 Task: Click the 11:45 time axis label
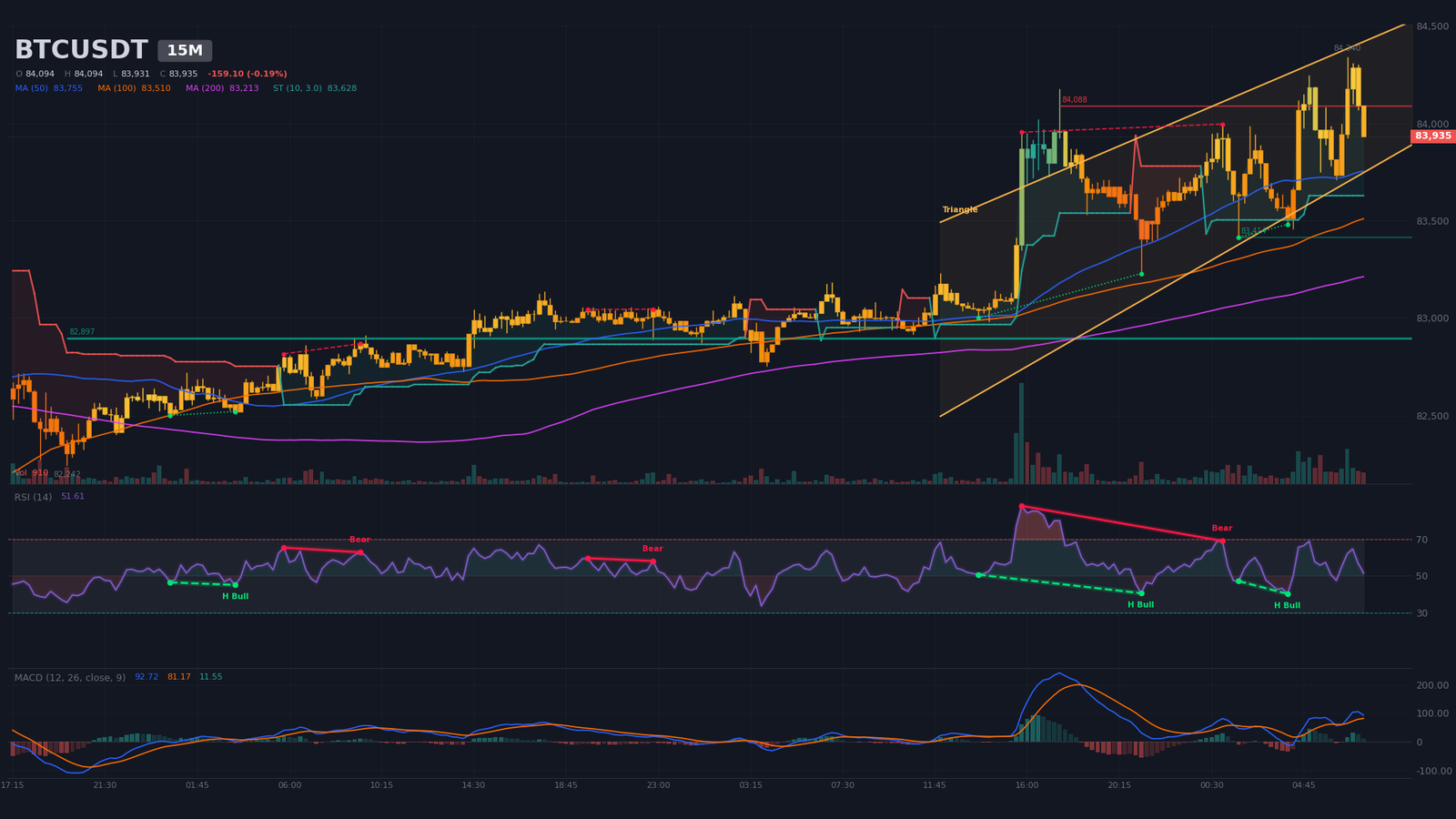[935, 785]
